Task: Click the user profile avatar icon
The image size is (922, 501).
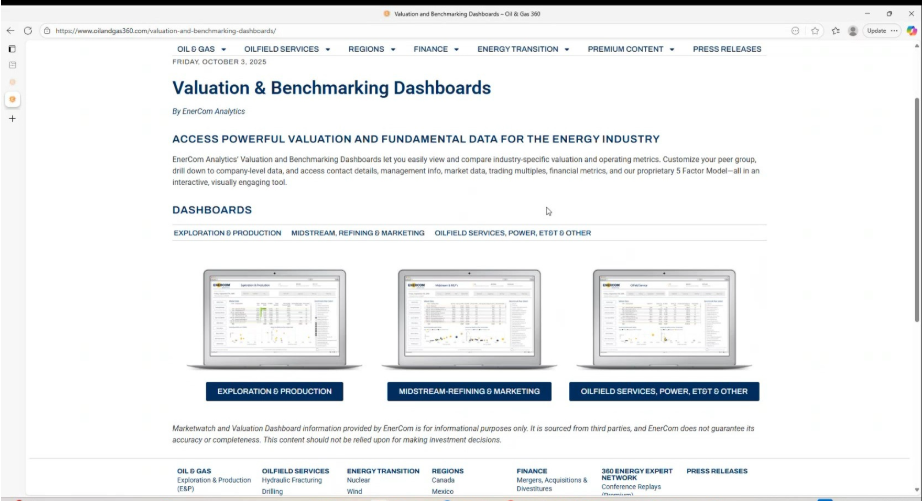Action: coord(852,30)
